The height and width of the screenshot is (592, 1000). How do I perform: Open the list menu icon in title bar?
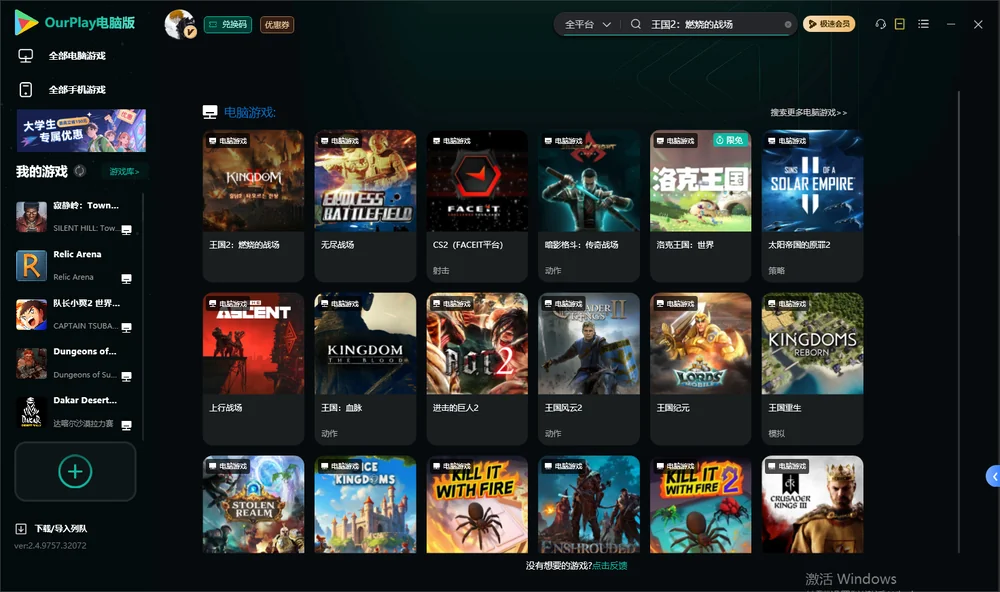pos(923,24)
